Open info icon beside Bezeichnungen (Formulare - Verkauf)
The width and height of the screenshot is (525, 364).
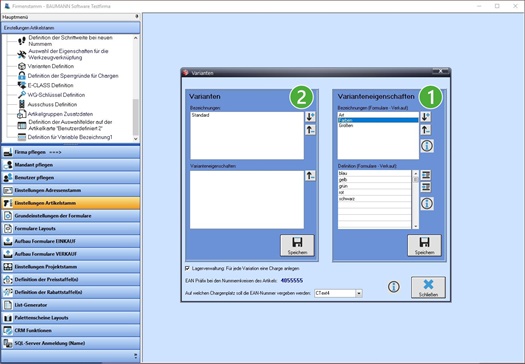pos(427,146)
